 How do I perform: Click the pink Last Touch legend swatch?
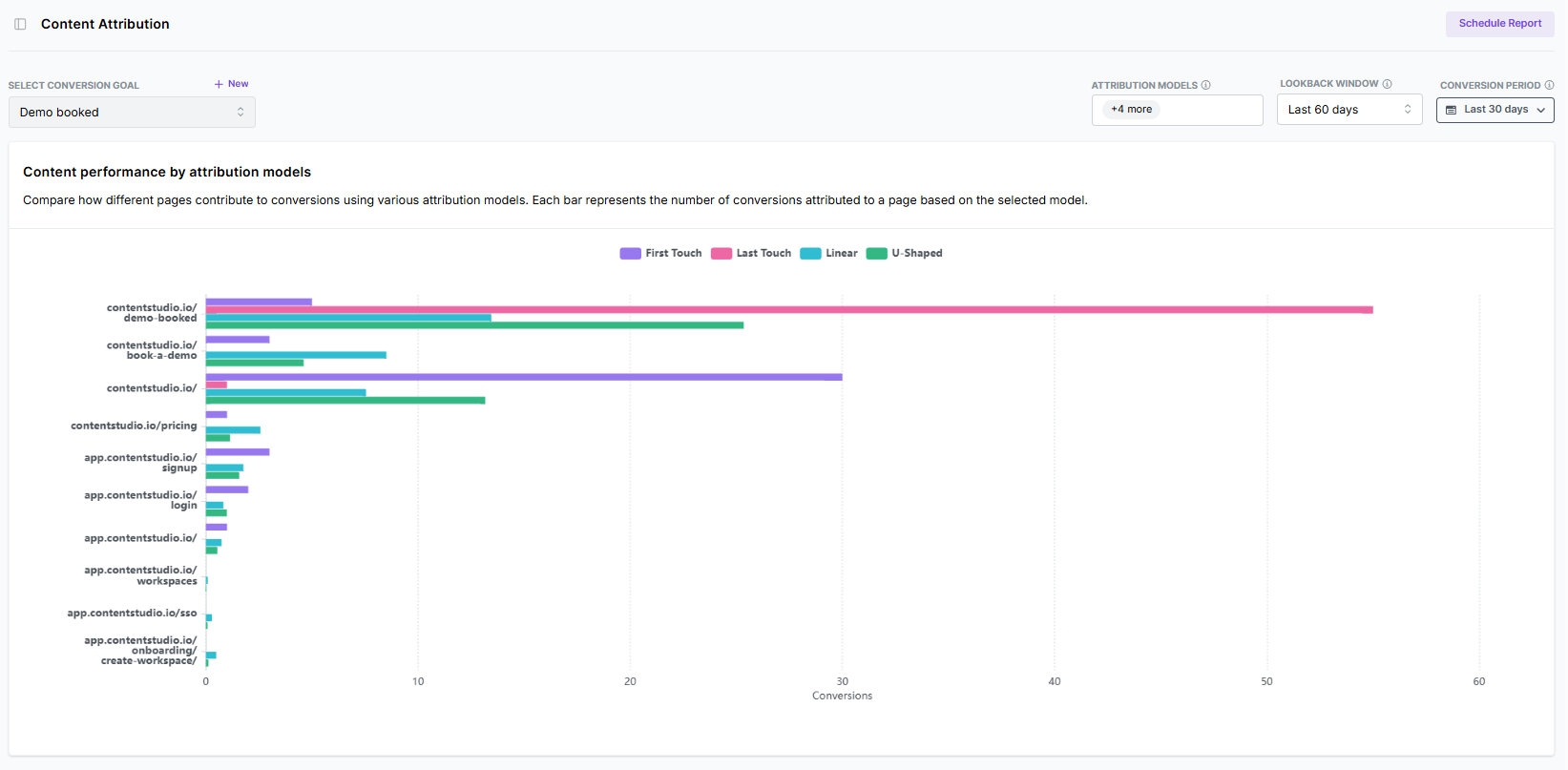[721, 254]
